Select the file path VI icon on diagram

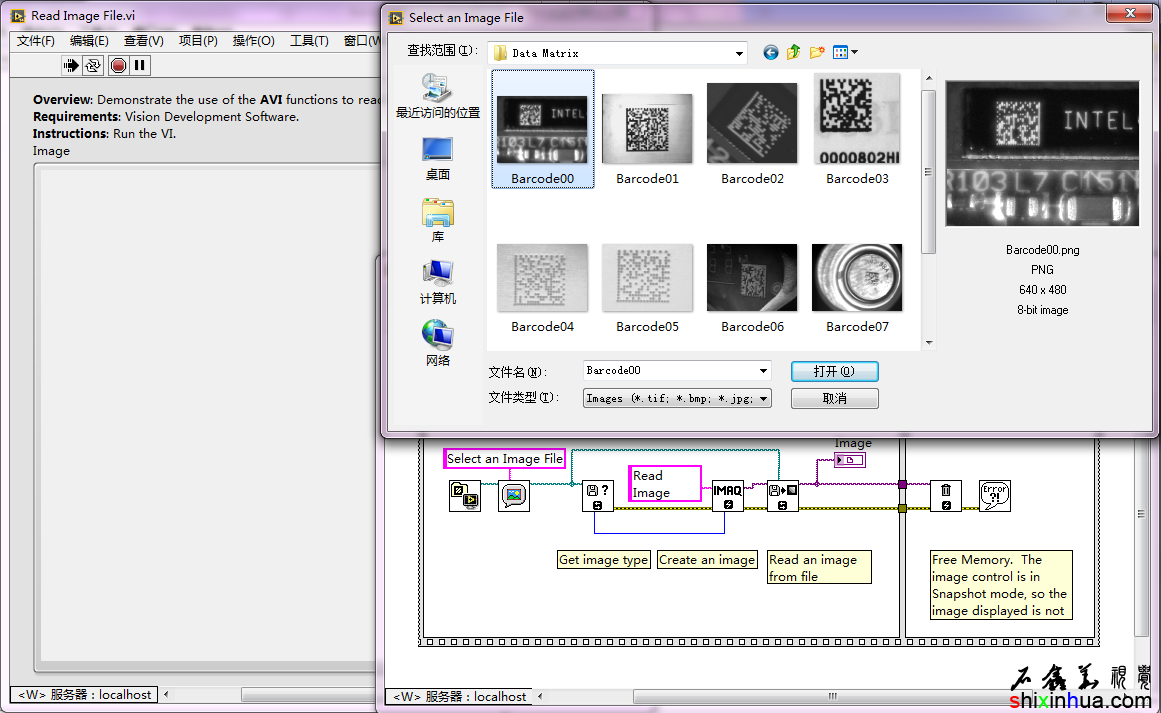[464, 496]
